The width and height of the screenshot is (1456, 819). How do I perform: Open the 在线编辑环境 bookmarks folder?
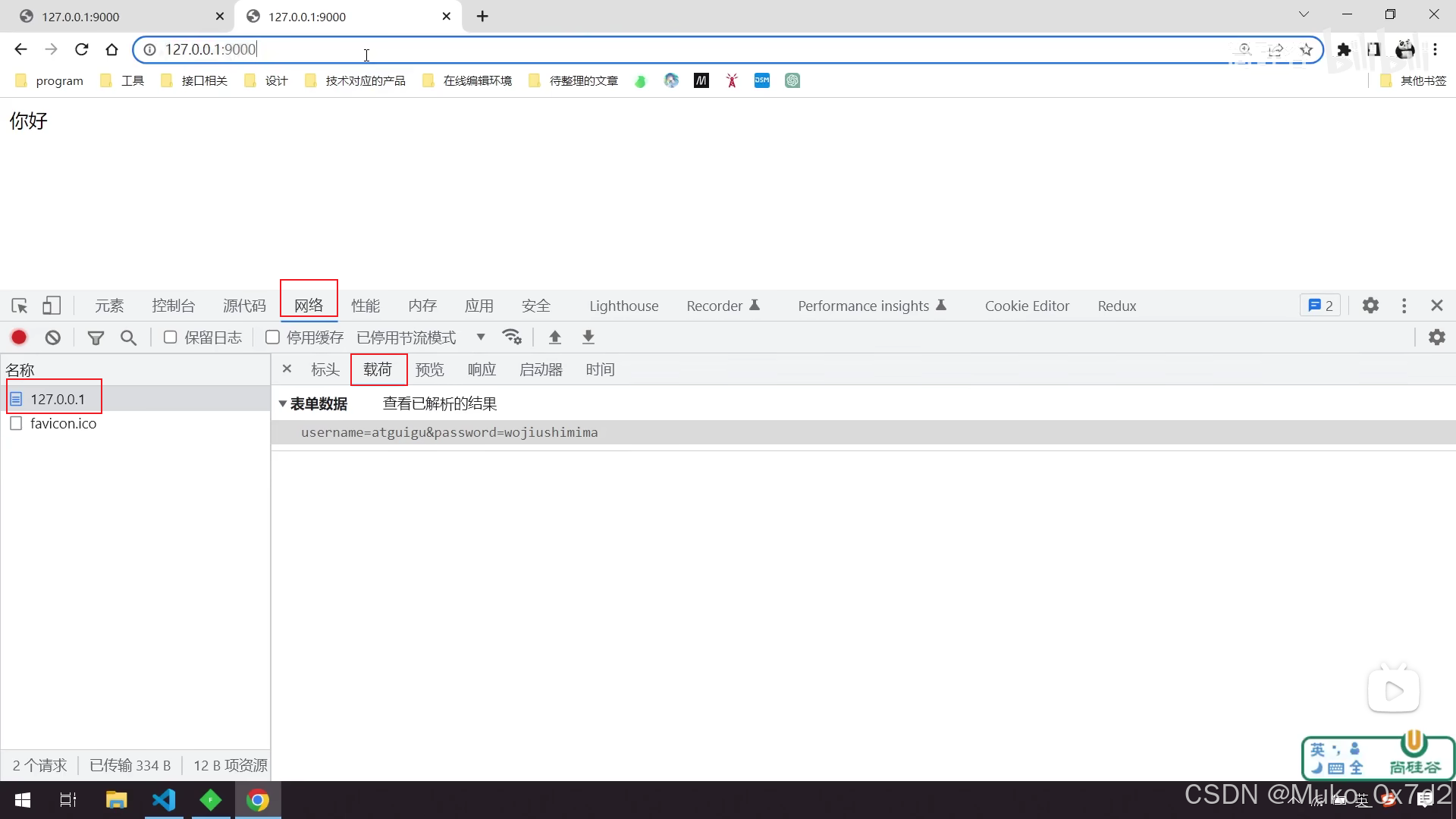click(x=468, y=80)
